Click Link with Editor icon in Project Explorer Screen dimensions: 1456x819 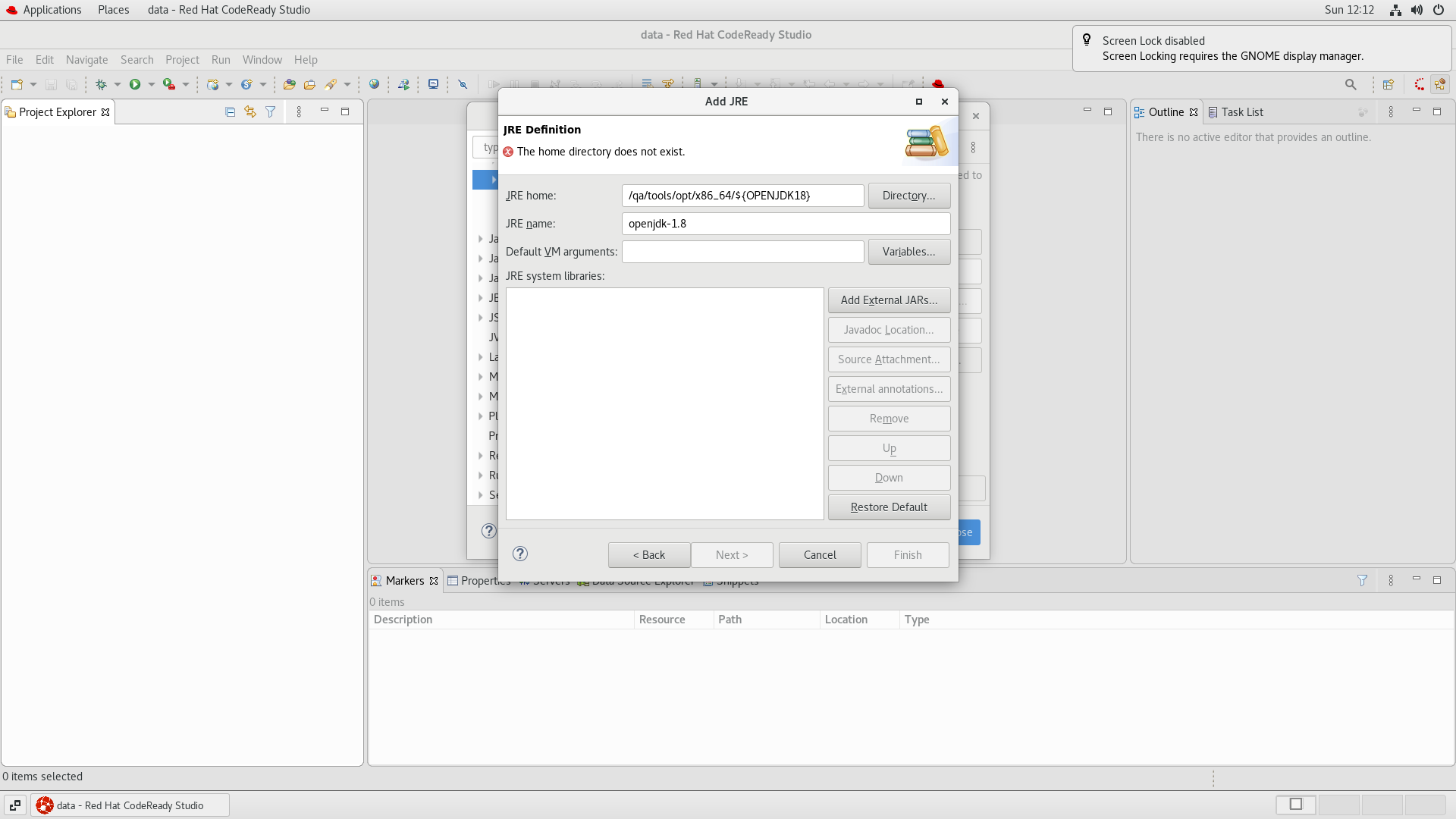250,111
